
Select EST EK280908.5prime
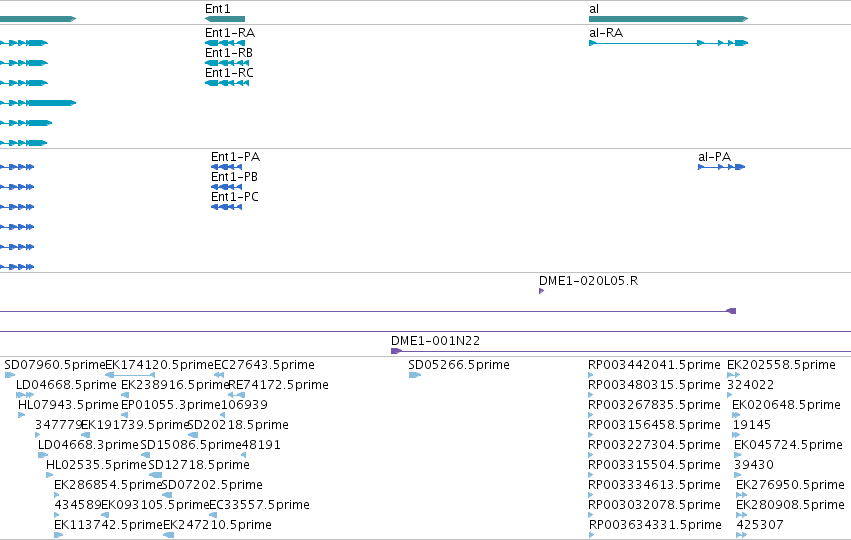click(x=790, y=505)
